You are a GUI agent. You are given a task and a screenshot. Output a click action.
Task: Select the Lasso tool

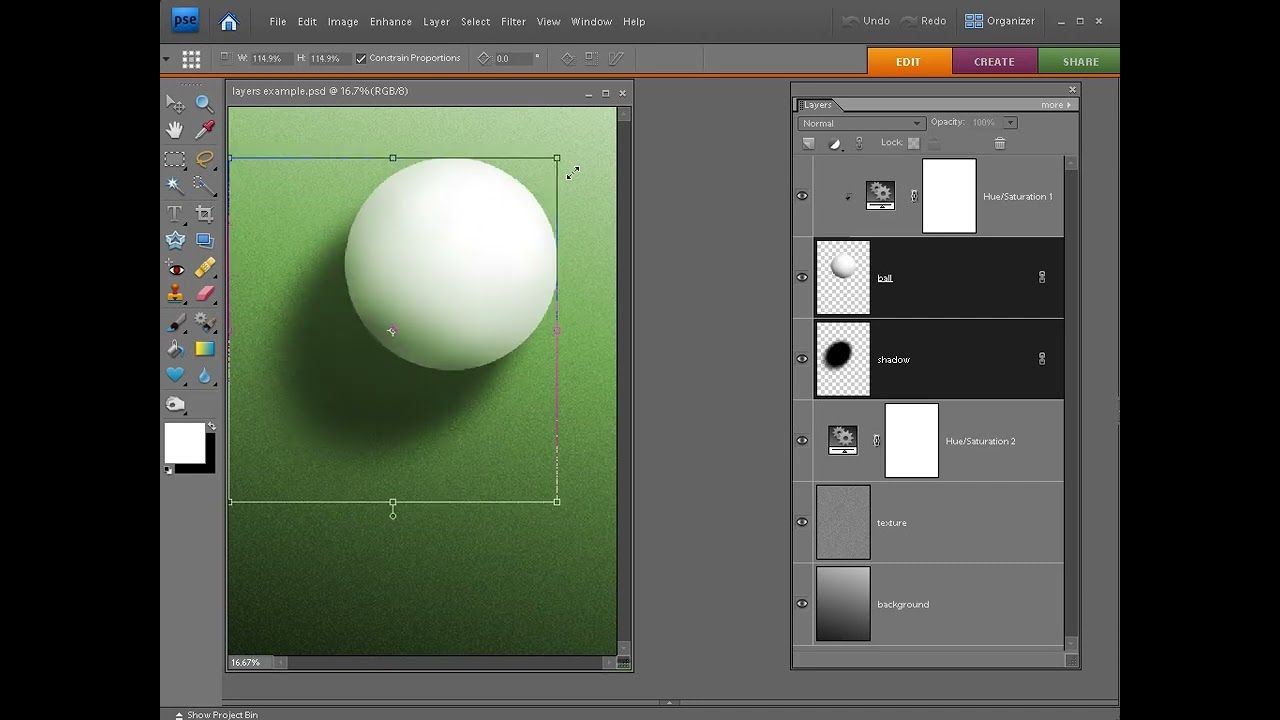coord(204,159)
